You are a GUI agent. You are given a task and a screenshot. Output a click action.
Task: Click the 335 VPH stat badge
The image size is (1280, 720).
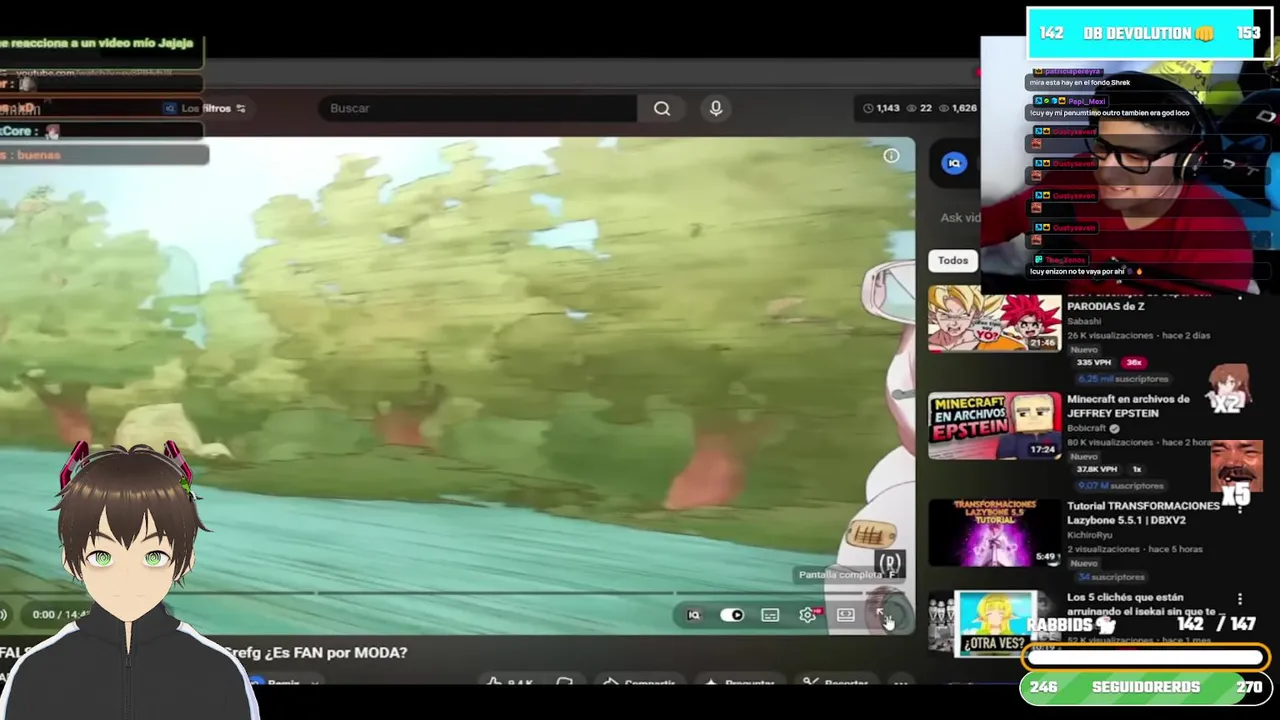click(x=1092, y=363)
